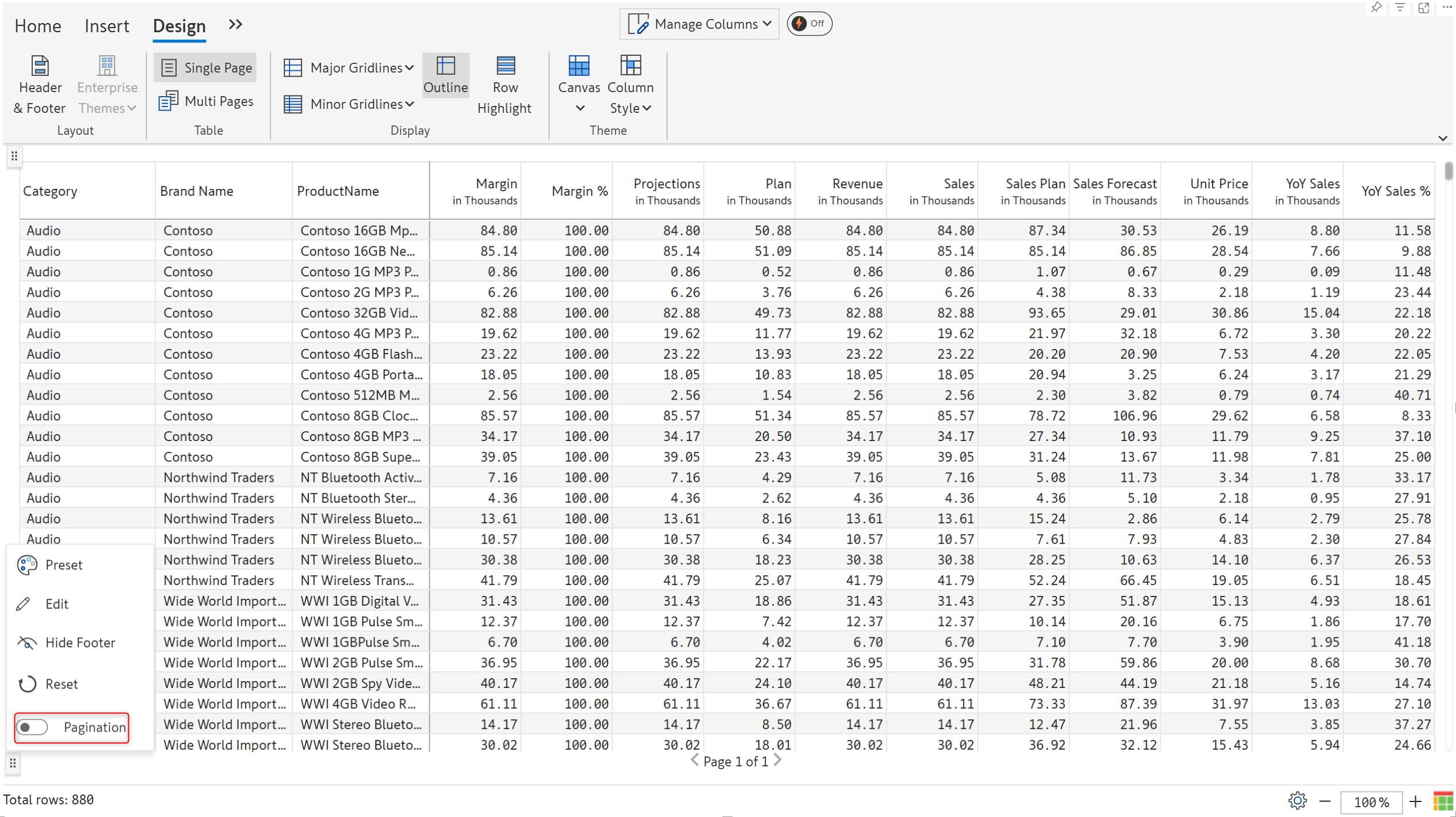Toggle the lightning Off switch
This screenshot has height=817, width=1456.
pos(809,24)
